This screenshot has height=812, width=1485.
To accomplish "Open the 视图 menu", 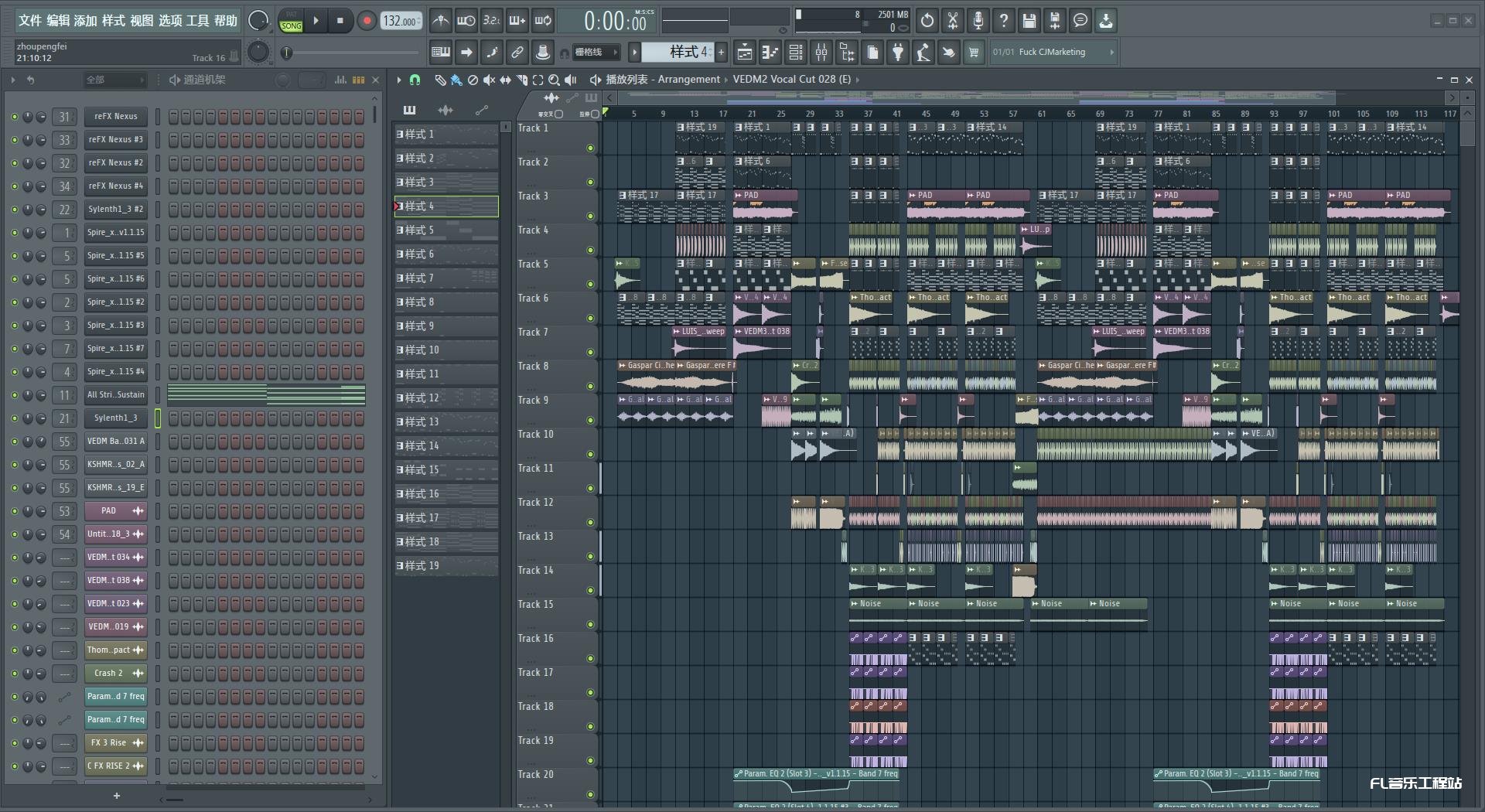I will [142, 21].
